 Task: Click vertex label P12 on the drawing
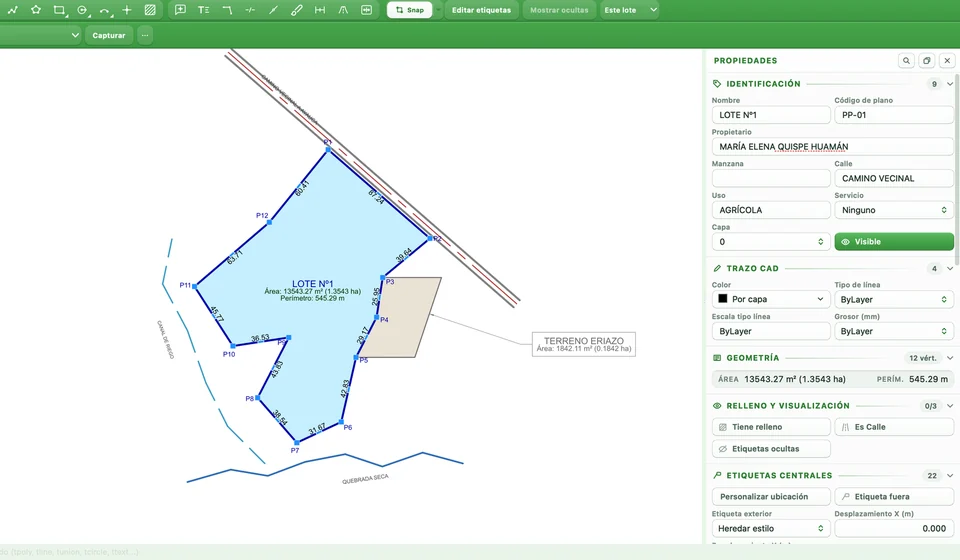pos(262,215)
